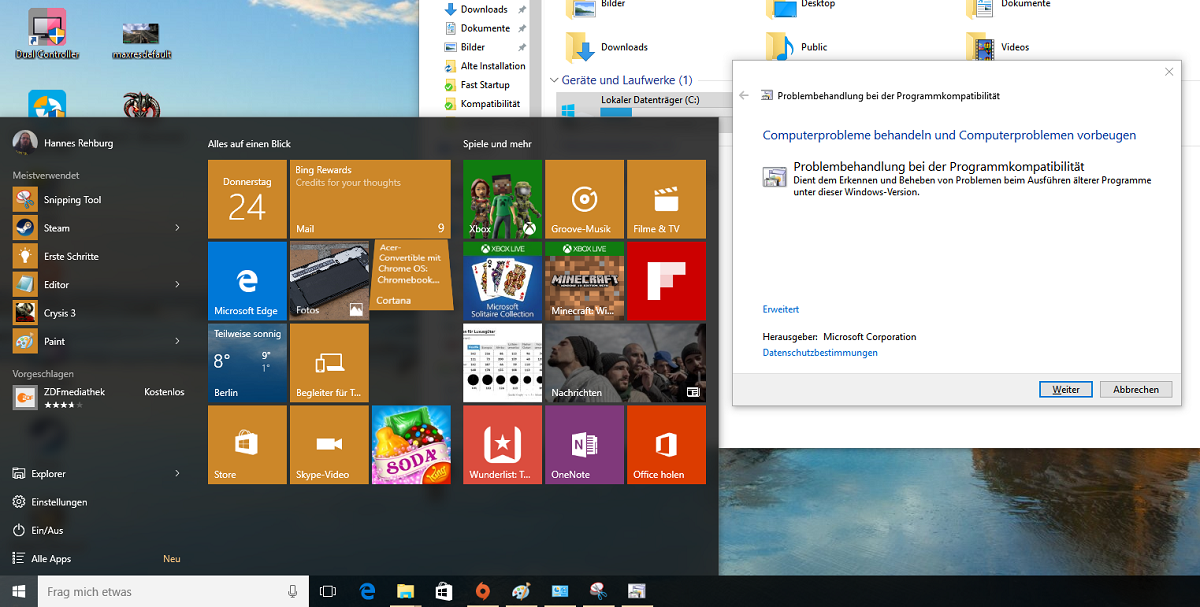Open Paint from the taskbar
The image size is (1200, 607).
coord(521,591)
